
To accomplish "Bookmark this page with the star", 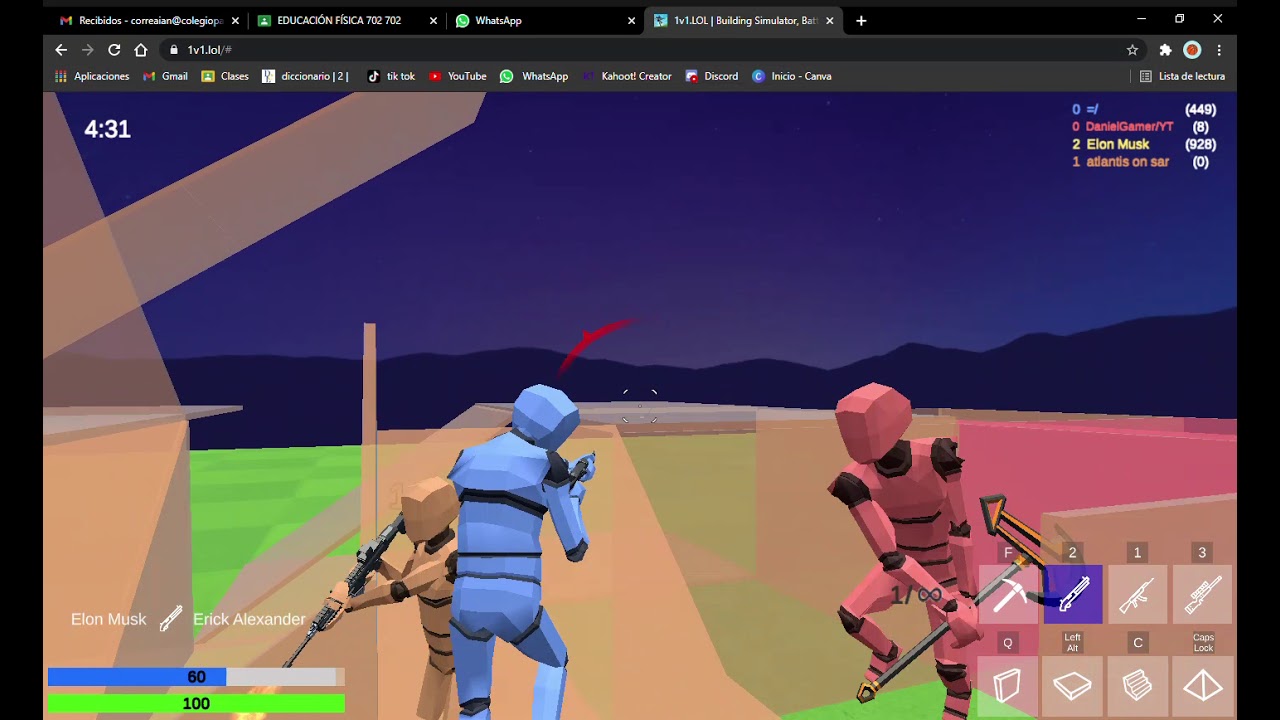I will click(x=1132, y=49).
